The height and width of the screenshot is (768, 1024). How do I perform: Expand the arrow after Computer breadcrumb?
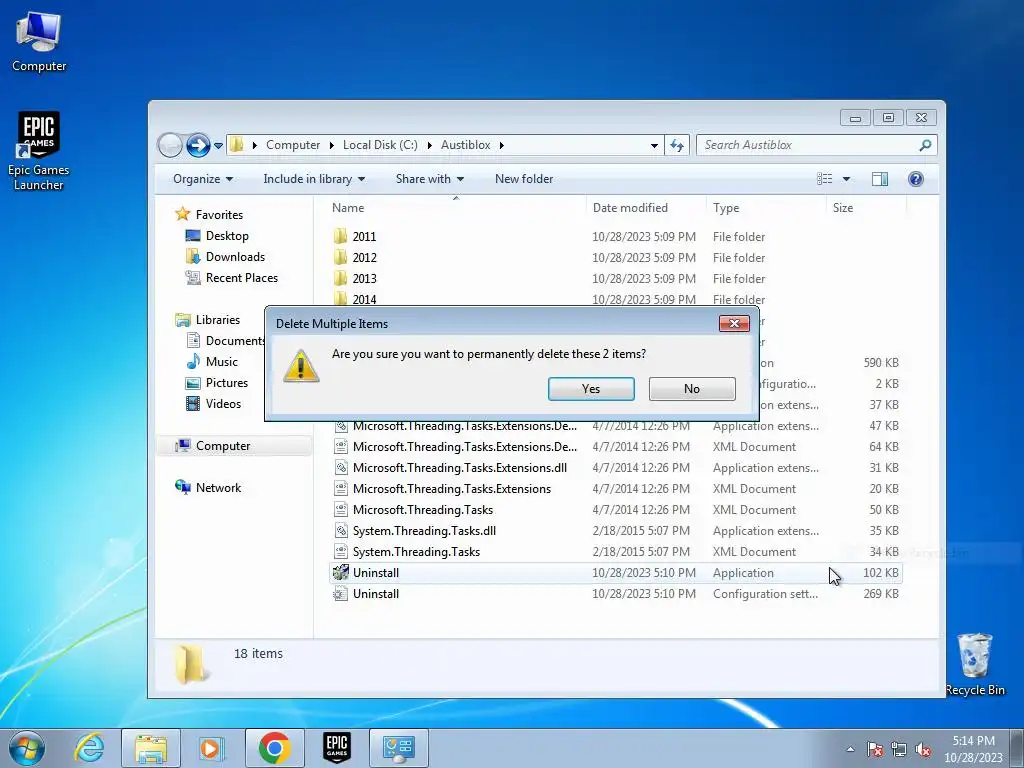click(332, 145)
